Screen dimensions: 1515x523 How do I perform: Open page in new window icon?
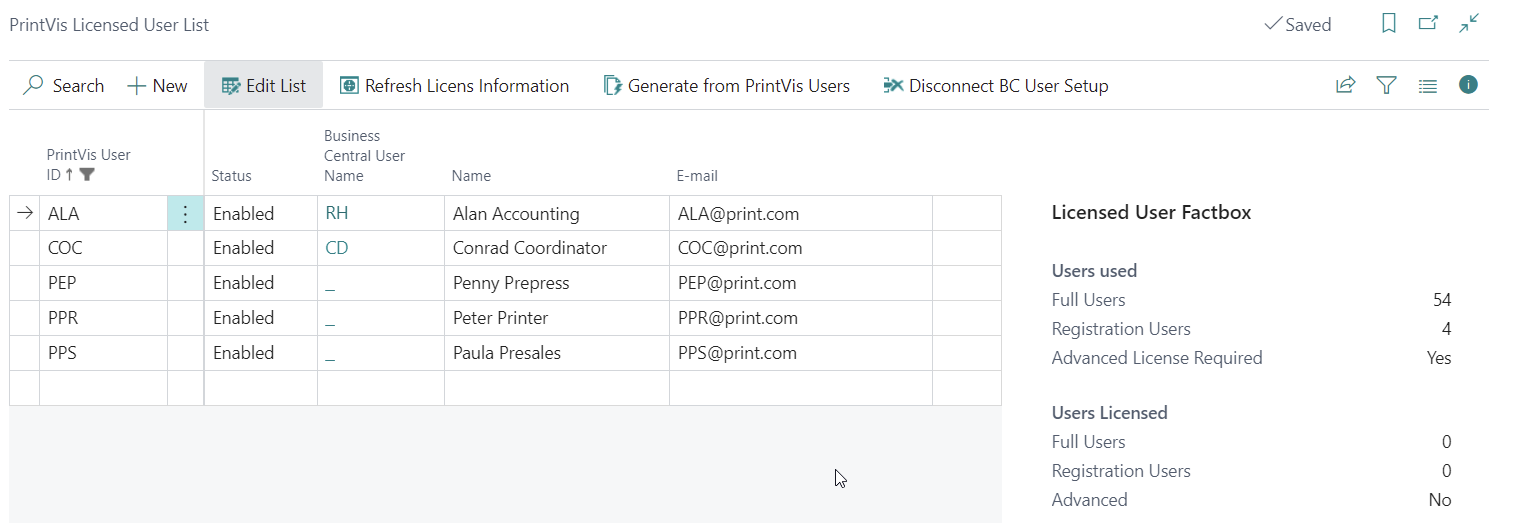pos(1429,24)
